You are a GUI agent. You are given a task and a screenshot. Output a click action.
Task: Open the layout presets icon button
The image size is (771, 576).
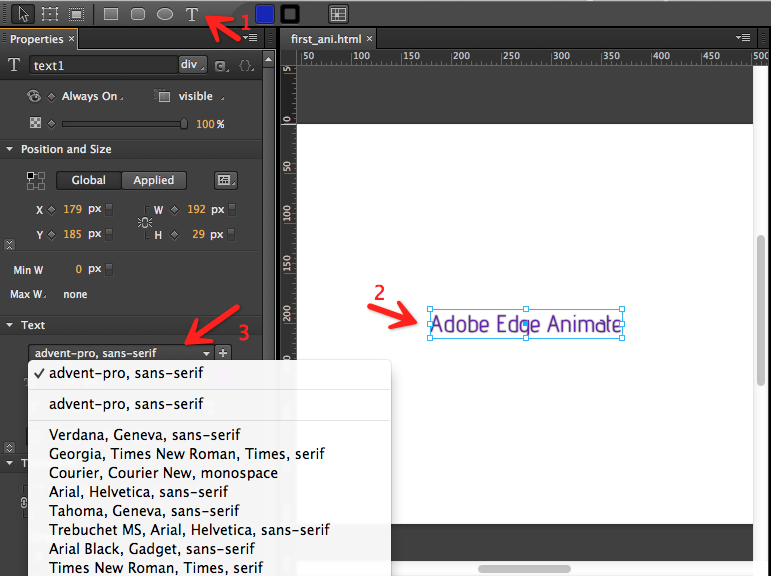coord(226,180)
